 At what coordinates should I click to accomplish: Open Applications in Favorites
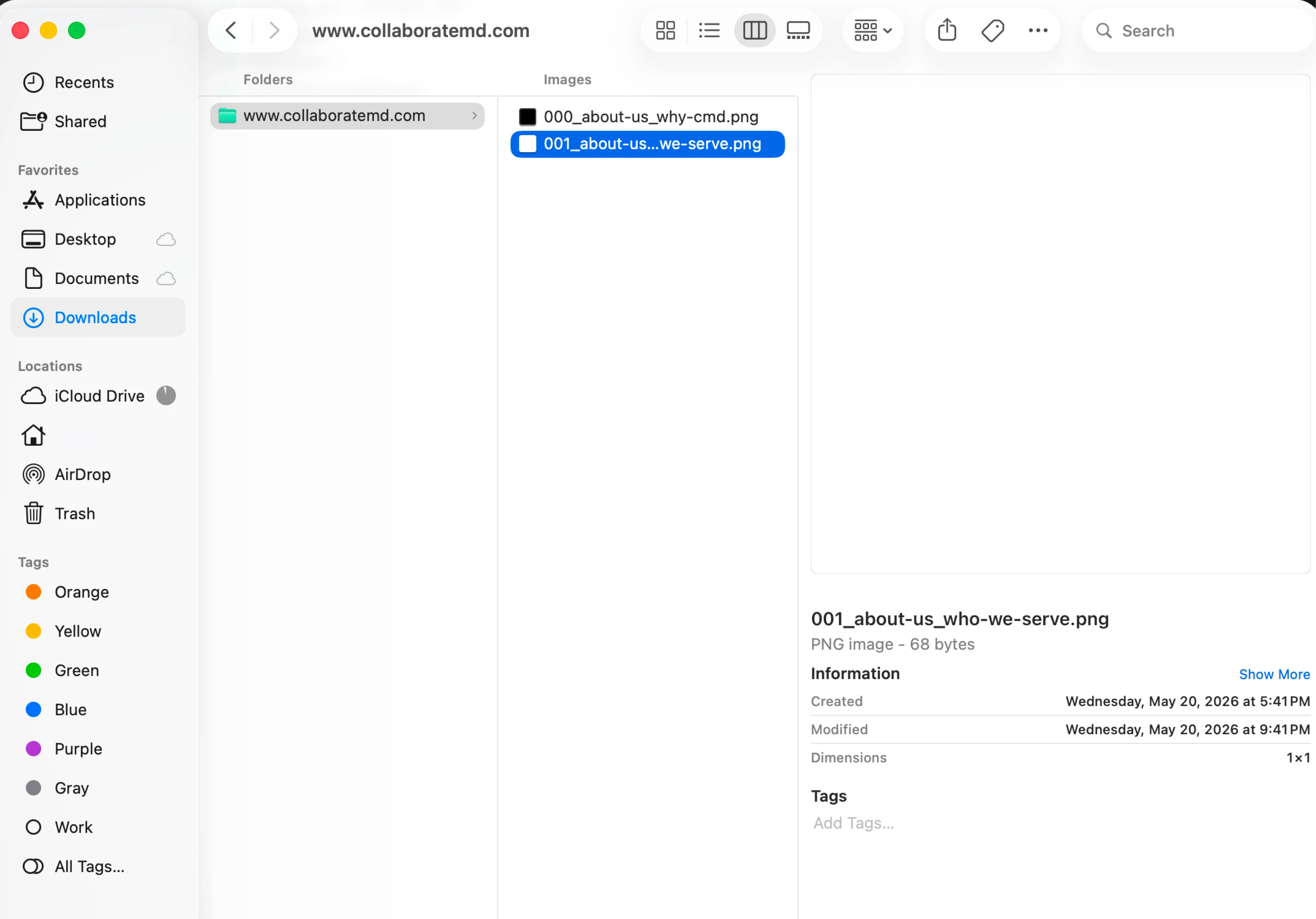pyautogui.click(x=97, y=200)
